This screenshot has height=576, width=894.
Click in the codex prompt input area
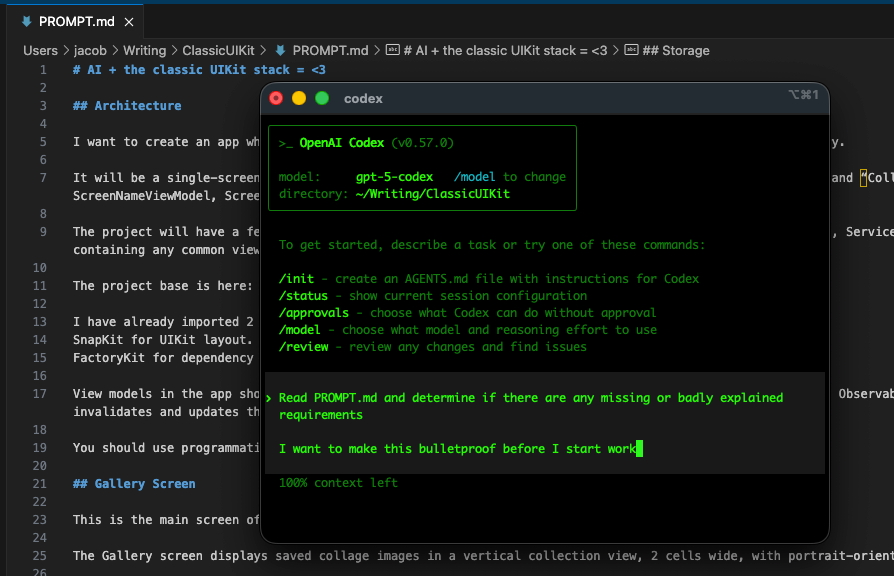click(544, 423)
